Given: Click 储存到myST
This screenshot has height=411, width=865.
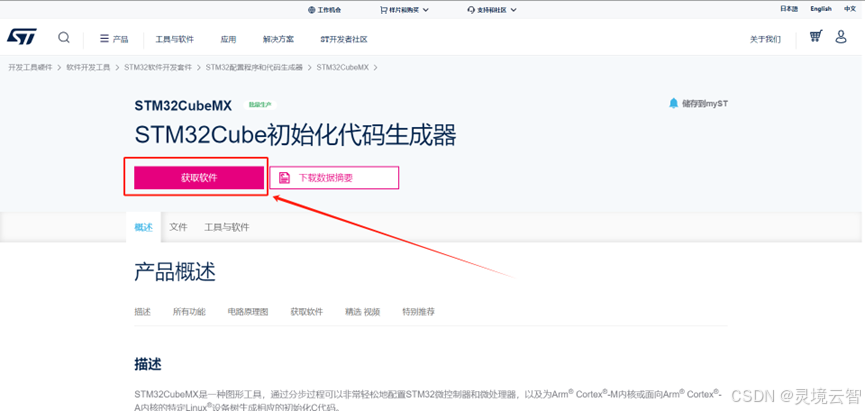Looking at the screenshot, I should click(x=704, y=103).
